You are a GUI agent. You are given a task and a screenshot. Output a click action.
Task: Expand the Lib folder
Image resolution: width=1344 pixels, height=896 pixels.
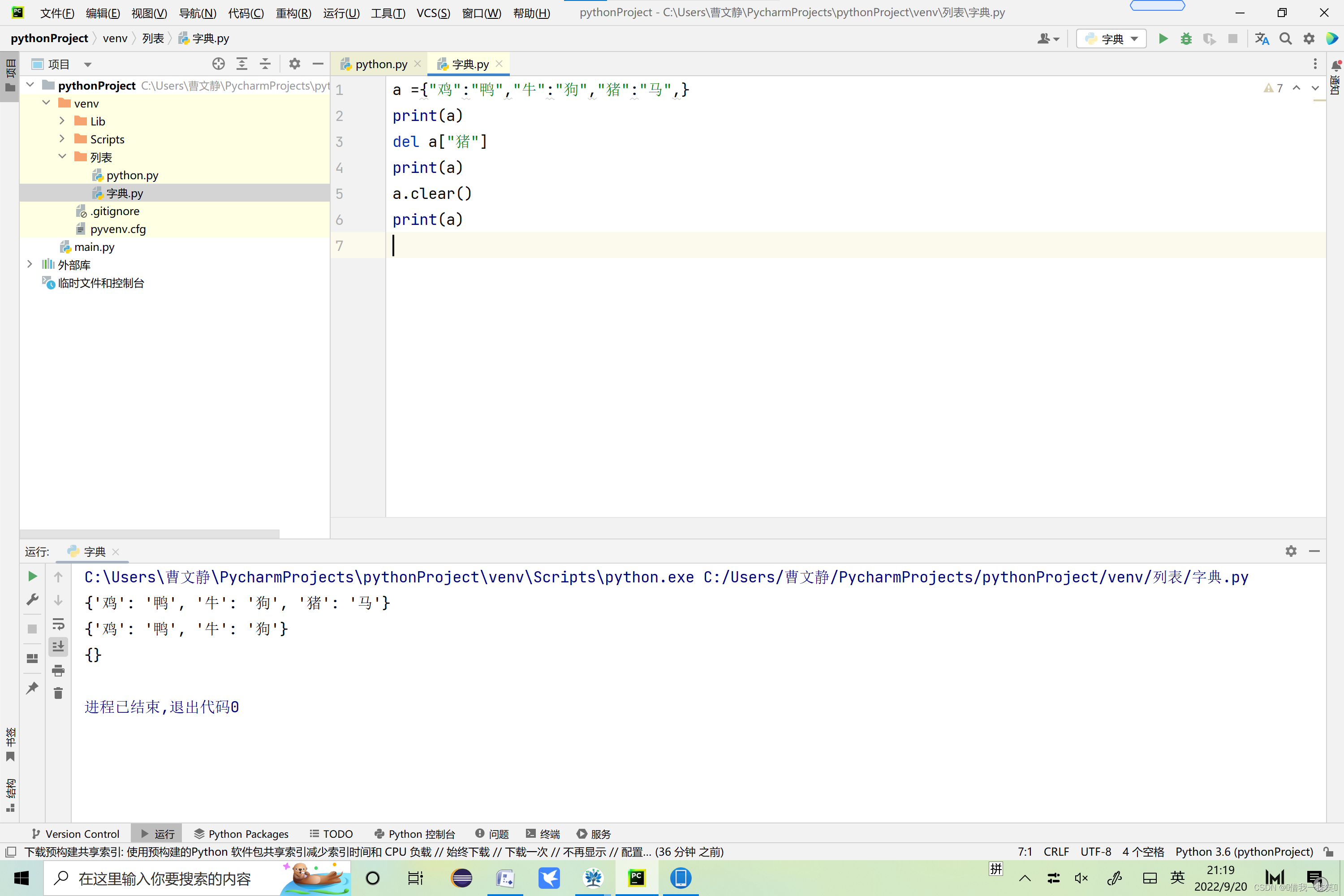(62, 121)
